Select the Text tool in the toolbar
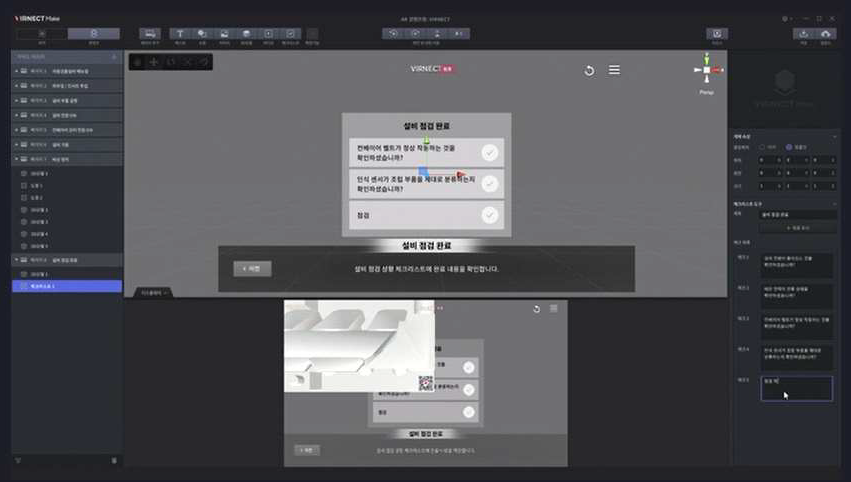Viewport: 851px width, 482px height. click(180, 34)
